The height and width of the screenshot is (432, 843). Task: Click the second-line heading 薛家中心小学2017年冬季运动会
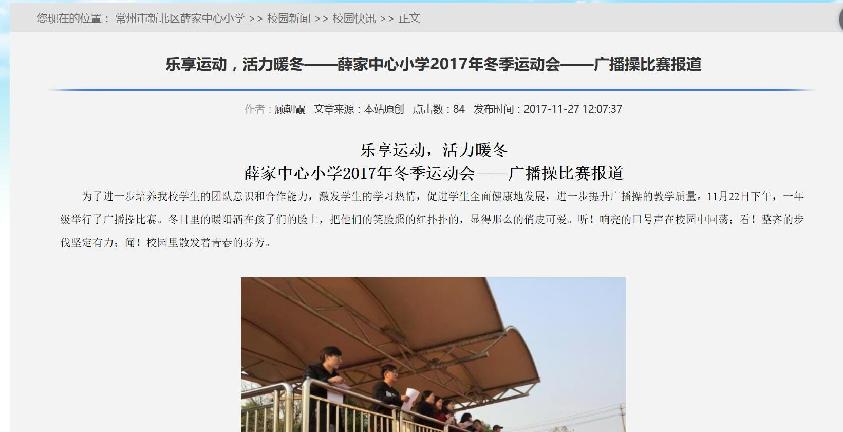click(360, 173)
